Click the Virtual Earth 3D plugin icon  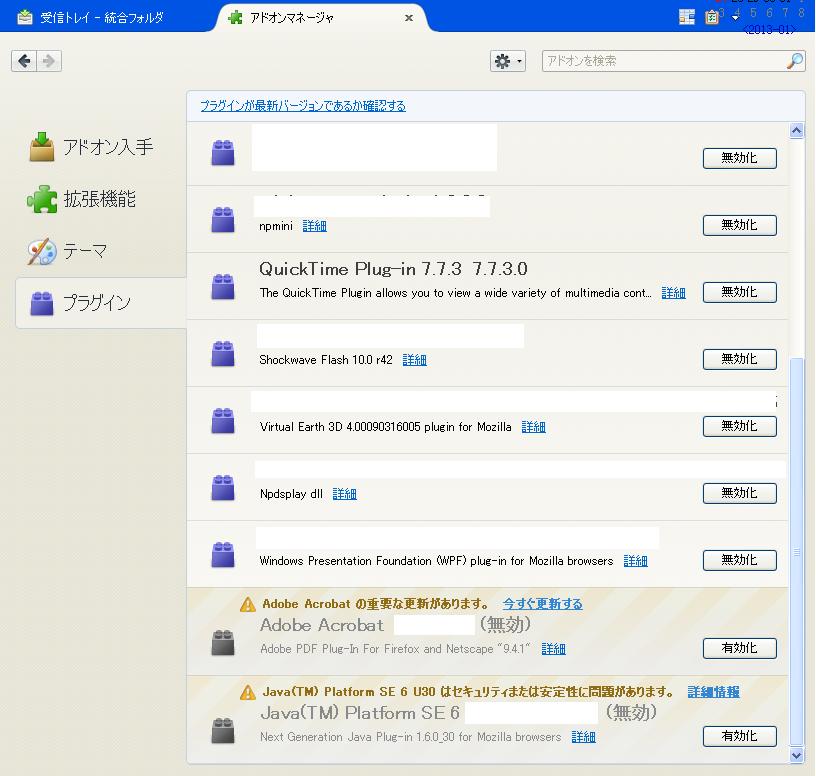tap(223, 421)
